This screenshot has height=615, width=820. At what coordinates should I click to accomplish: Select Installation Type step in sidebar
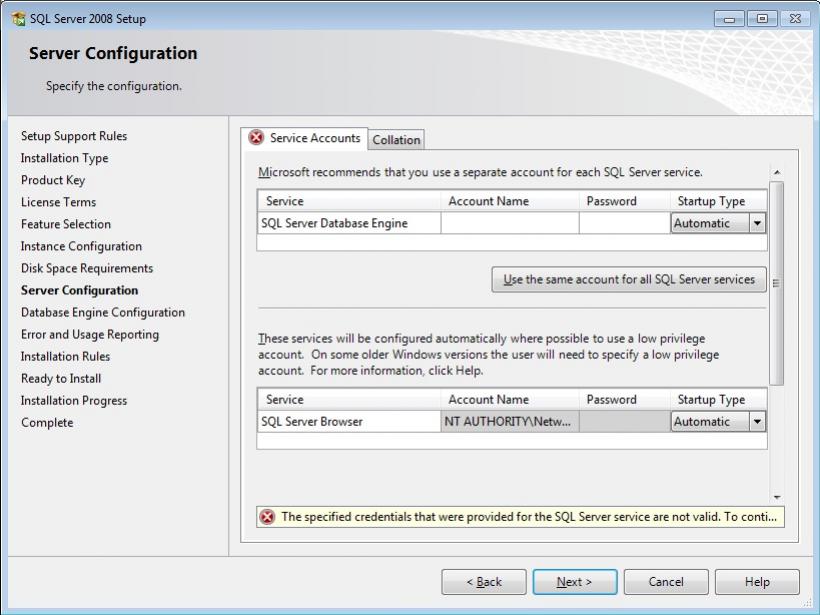point(64,158)
